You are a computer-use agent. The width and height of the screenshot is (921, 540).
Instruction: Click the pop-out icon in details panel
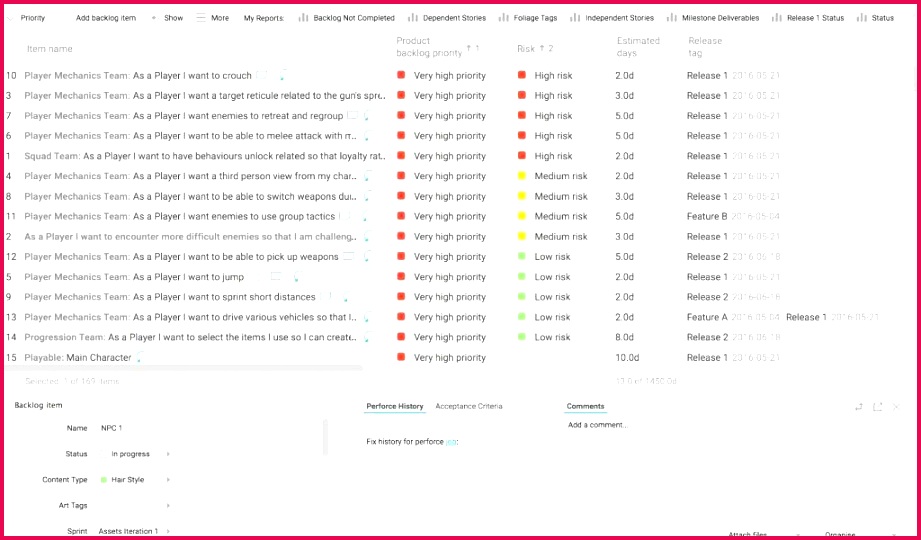[x=877, y=407]
